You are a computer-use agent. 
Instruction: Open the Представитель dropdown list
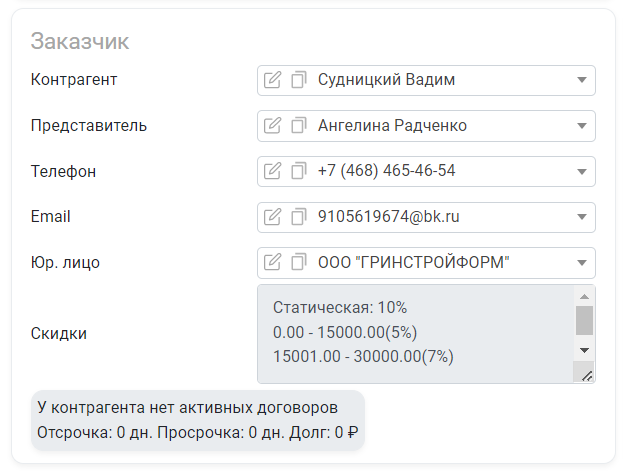pos(582,126)
